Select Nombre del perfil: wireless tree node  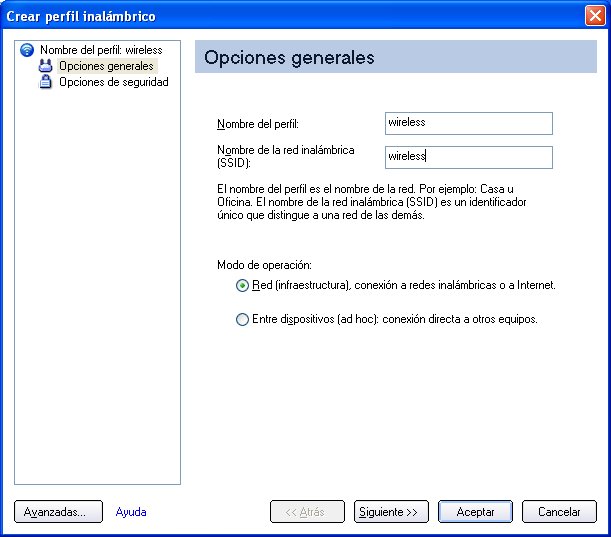[101, 50]
